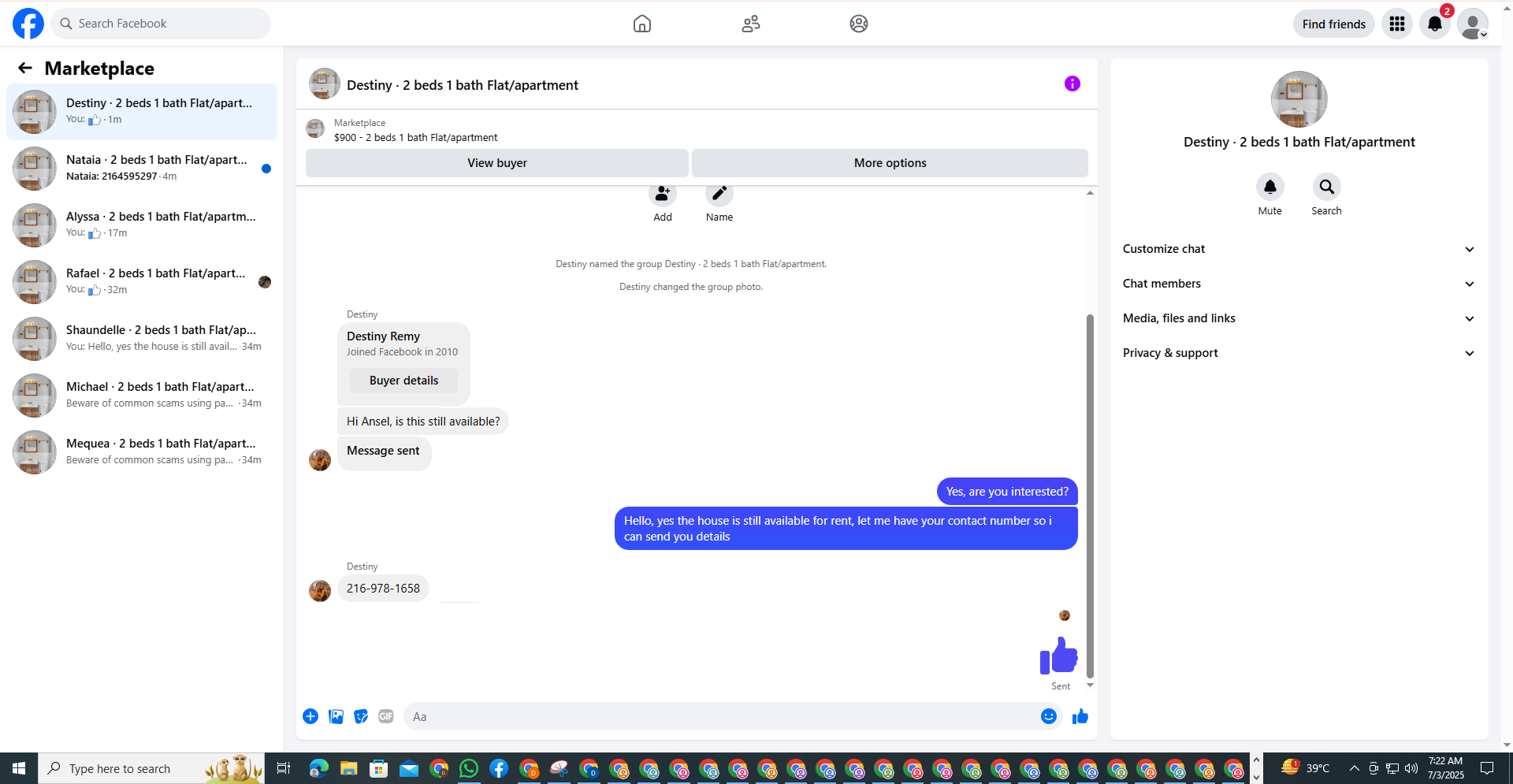
Task: Click the 'Yes, are you interested?' message
Action: click(1007, 492)
